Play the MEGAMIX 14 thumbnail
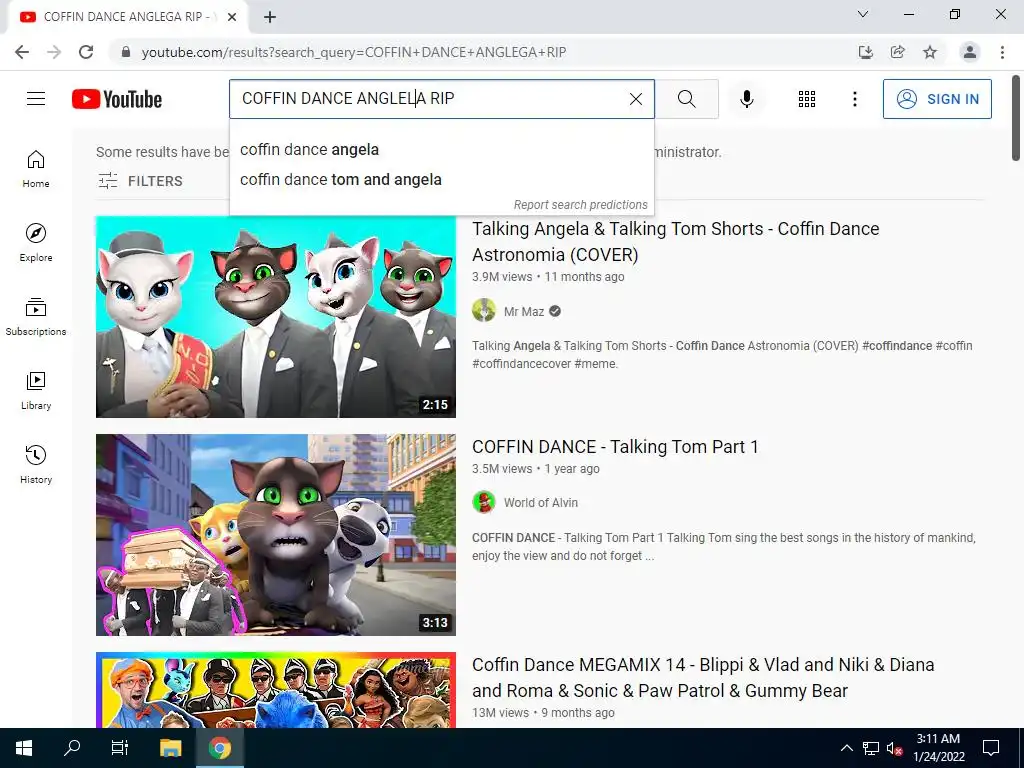 [x=276, y=690]
